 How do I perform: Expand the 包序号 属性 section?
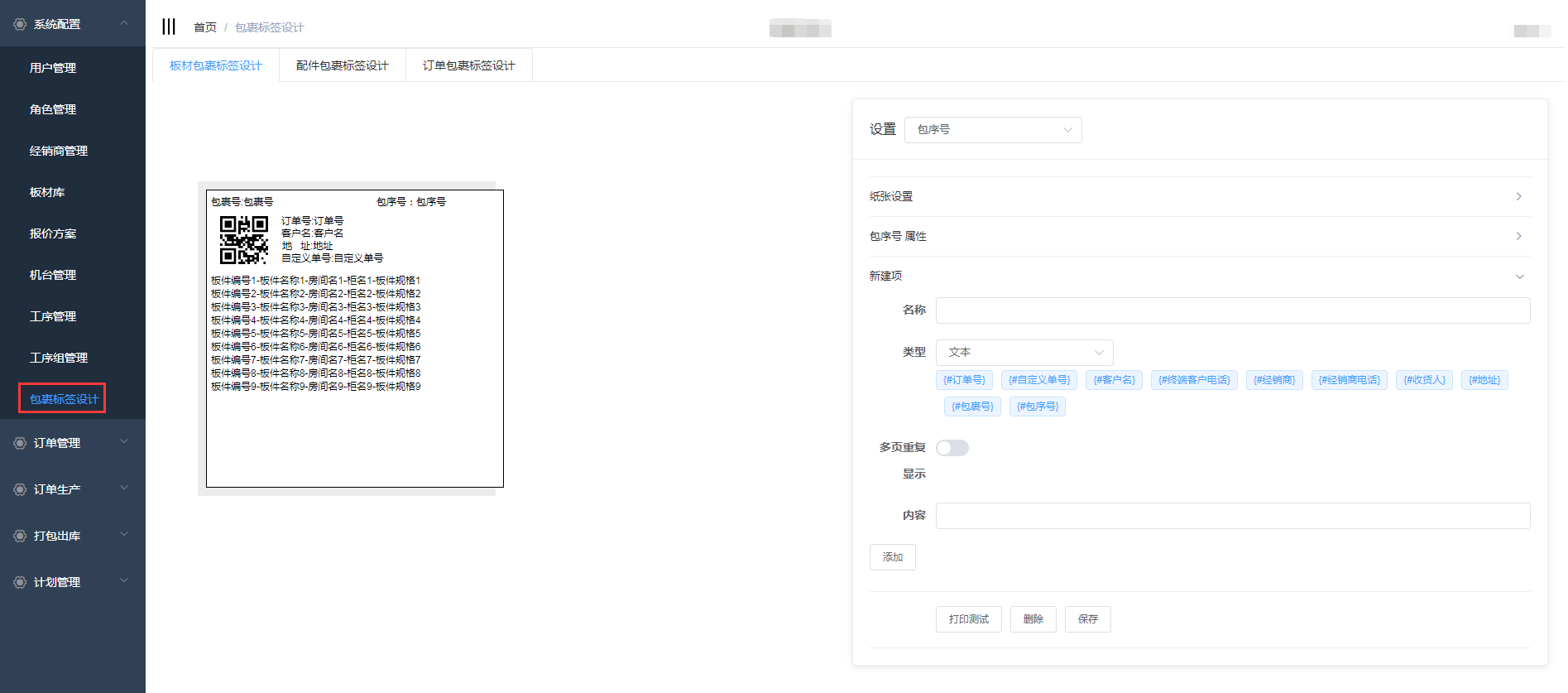[x=1199, y=236]
